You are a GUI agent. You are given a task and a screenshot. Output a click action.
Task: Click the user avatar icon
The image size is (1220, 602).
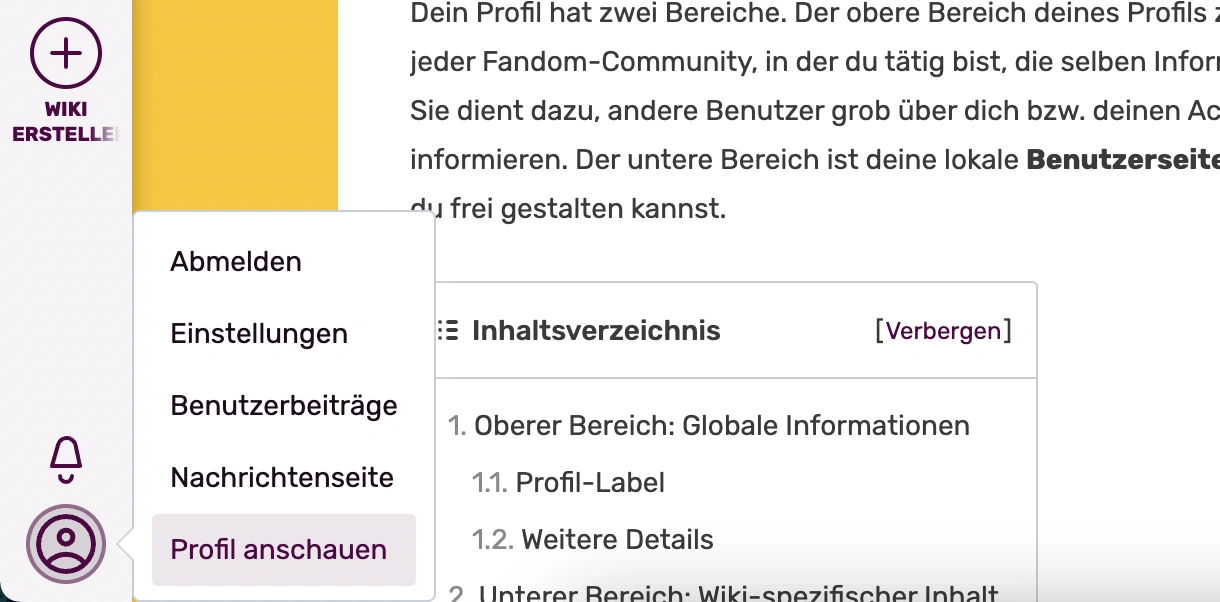pos(66,544)
